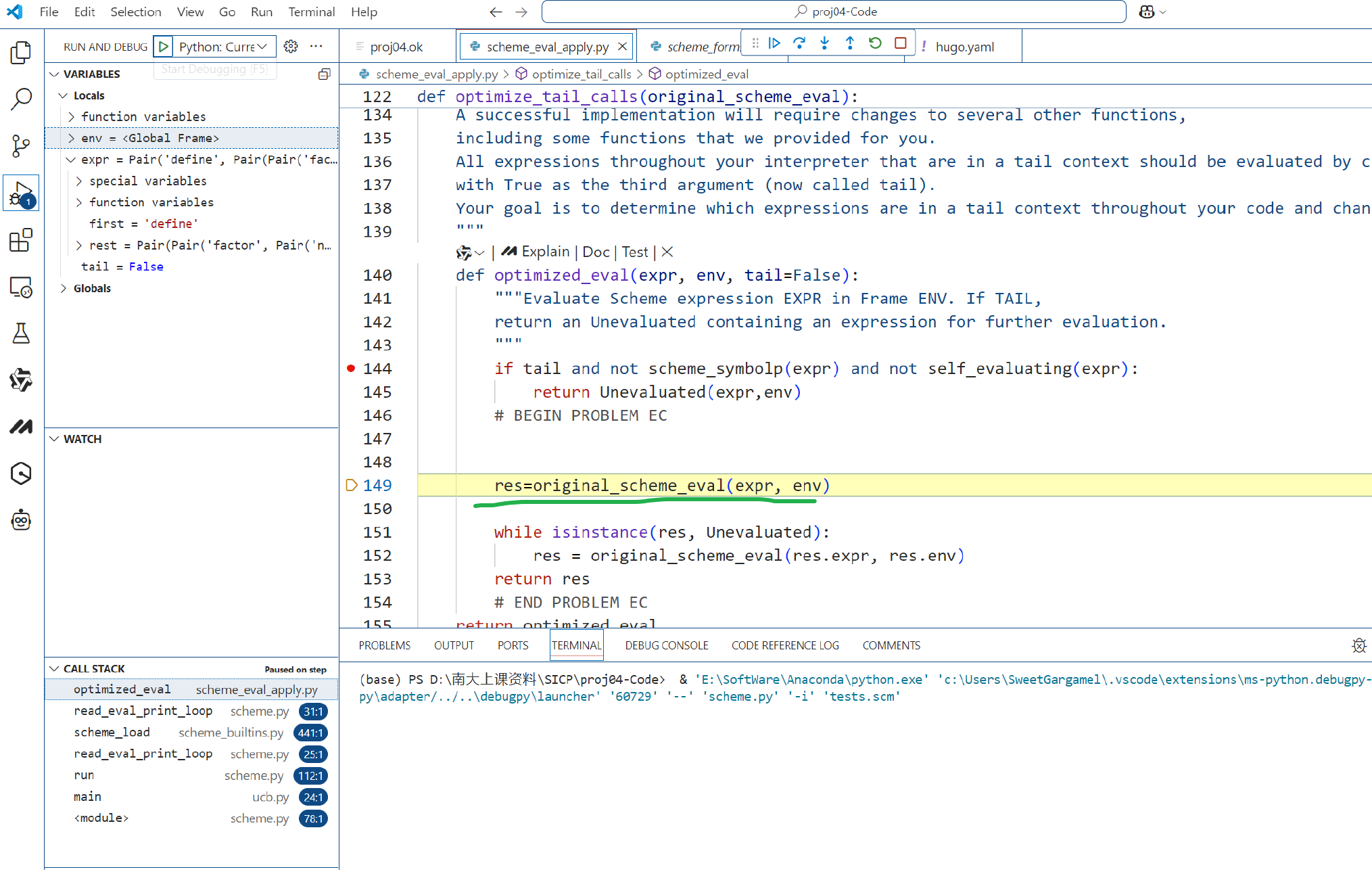This screenshot has height=878, width=1372.
Task: Toggle the breakpoint on line 144
Action: 351,369
